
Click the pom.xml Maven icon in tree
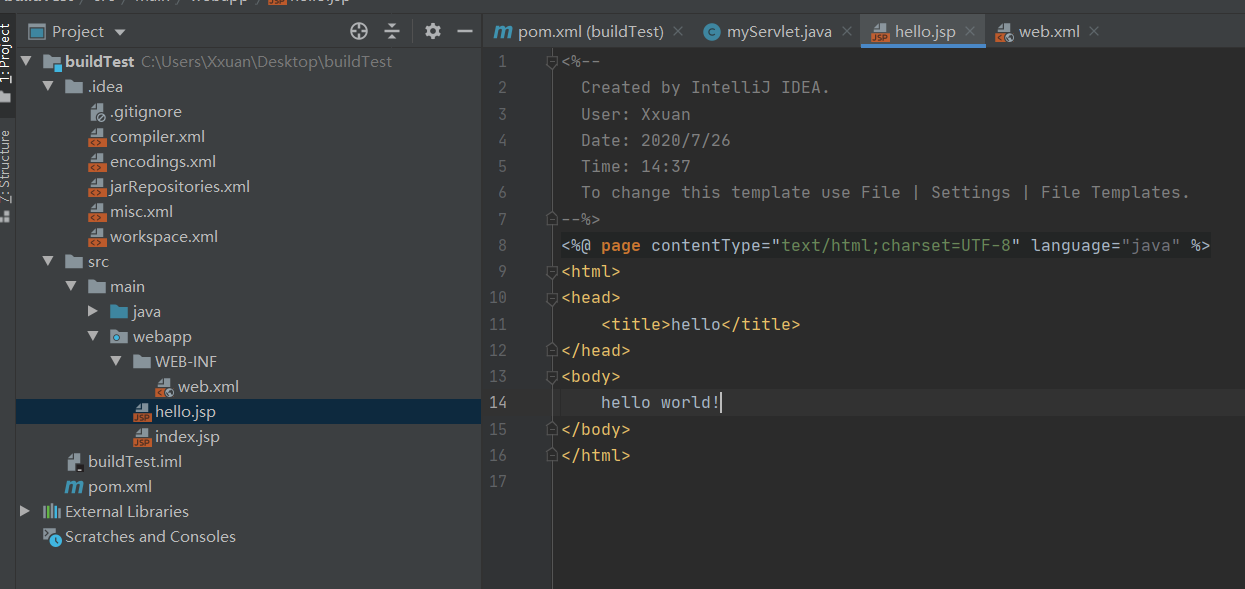(74, 487)
